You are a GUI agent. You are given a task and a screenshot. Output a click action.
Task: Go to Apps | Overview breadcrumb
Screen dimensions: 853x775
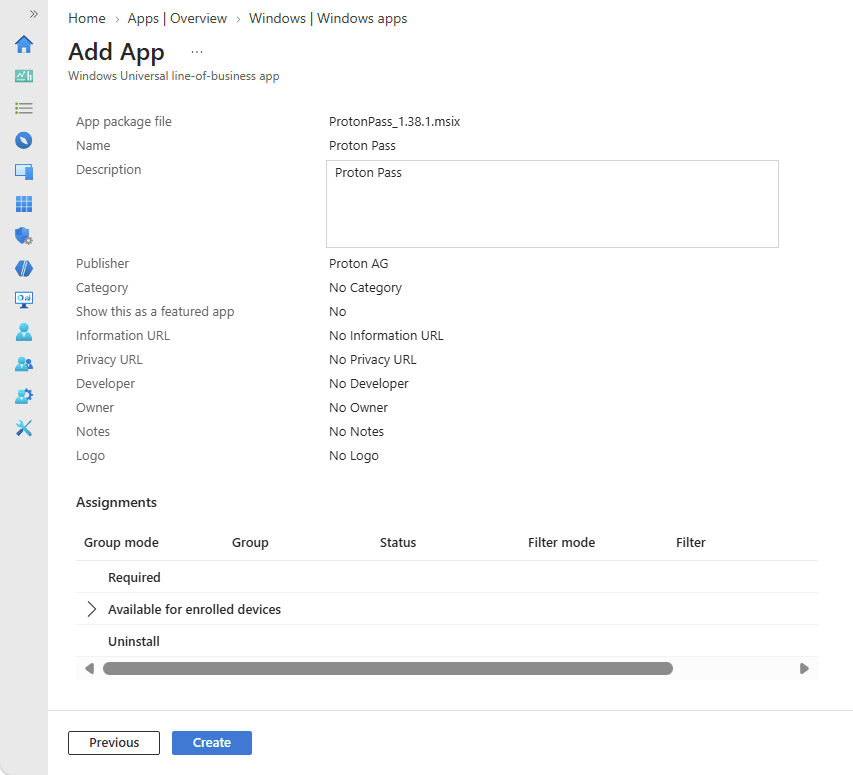[177, 18]
